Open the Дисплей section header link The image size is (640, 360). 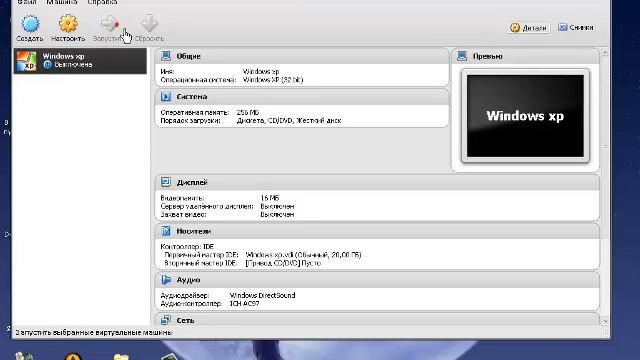[192, 182]
